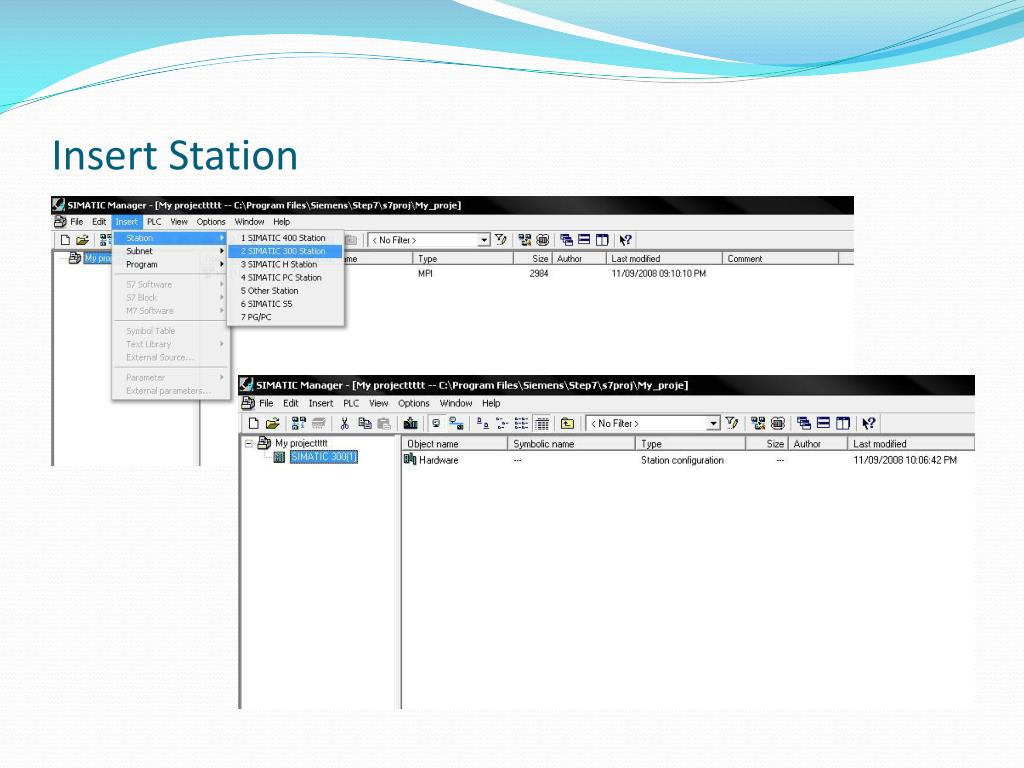
Task: Open Insert menu in lower window
Action: [x=321, y=404]
